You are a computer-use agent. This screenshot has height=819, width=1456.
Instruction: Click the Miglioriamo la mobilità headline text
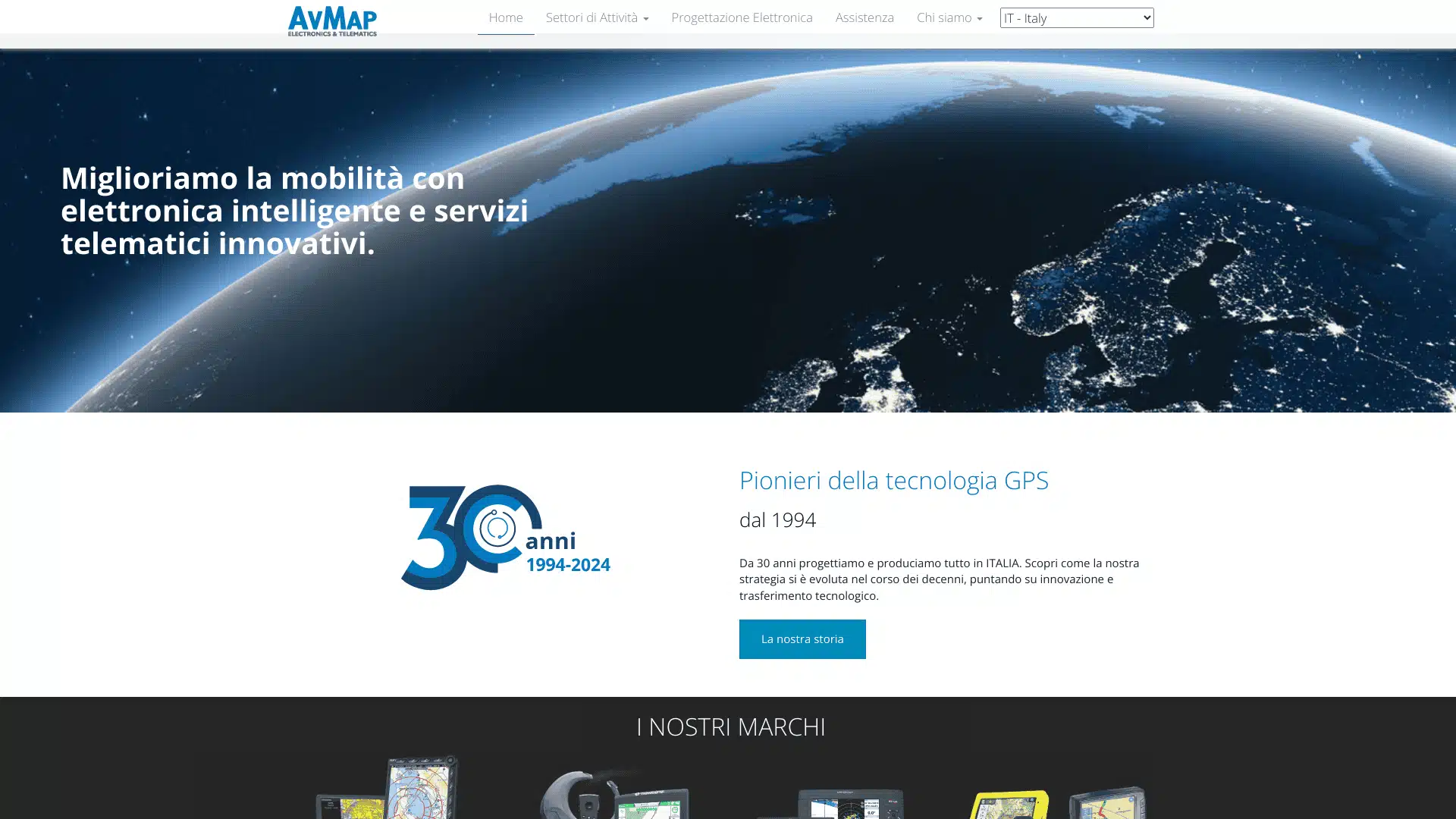294,210
